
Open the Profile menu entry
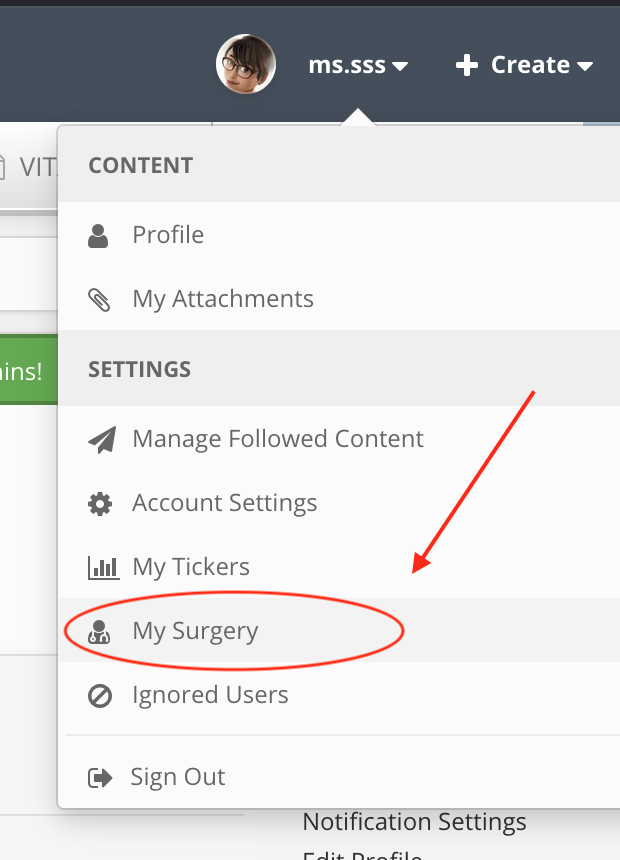[x=339, y=235]
